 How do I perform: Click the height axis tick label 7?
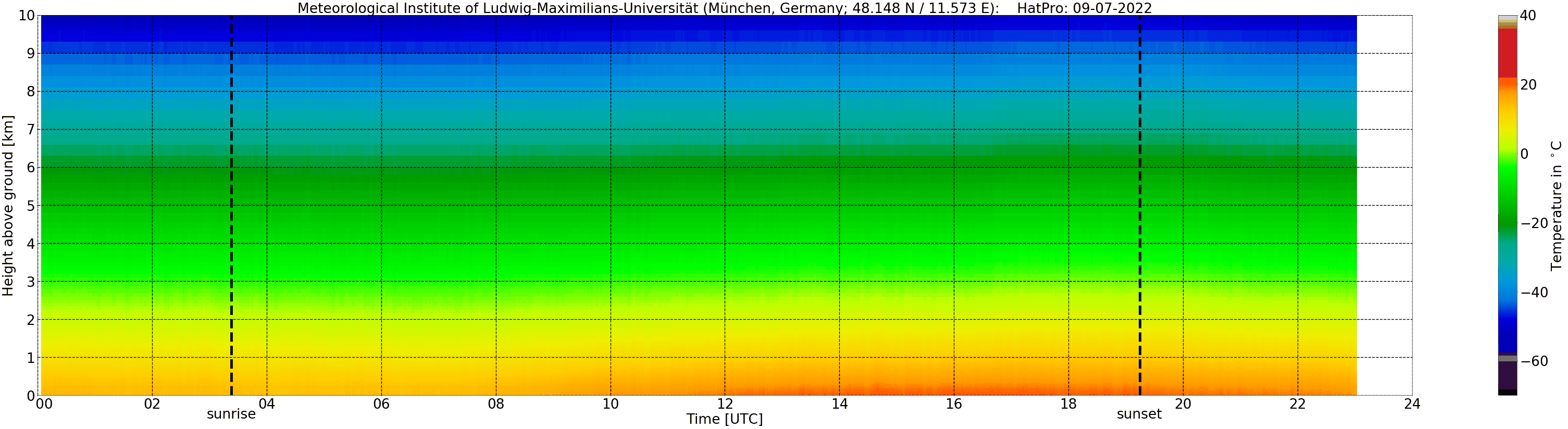click(x=31, y=130)
